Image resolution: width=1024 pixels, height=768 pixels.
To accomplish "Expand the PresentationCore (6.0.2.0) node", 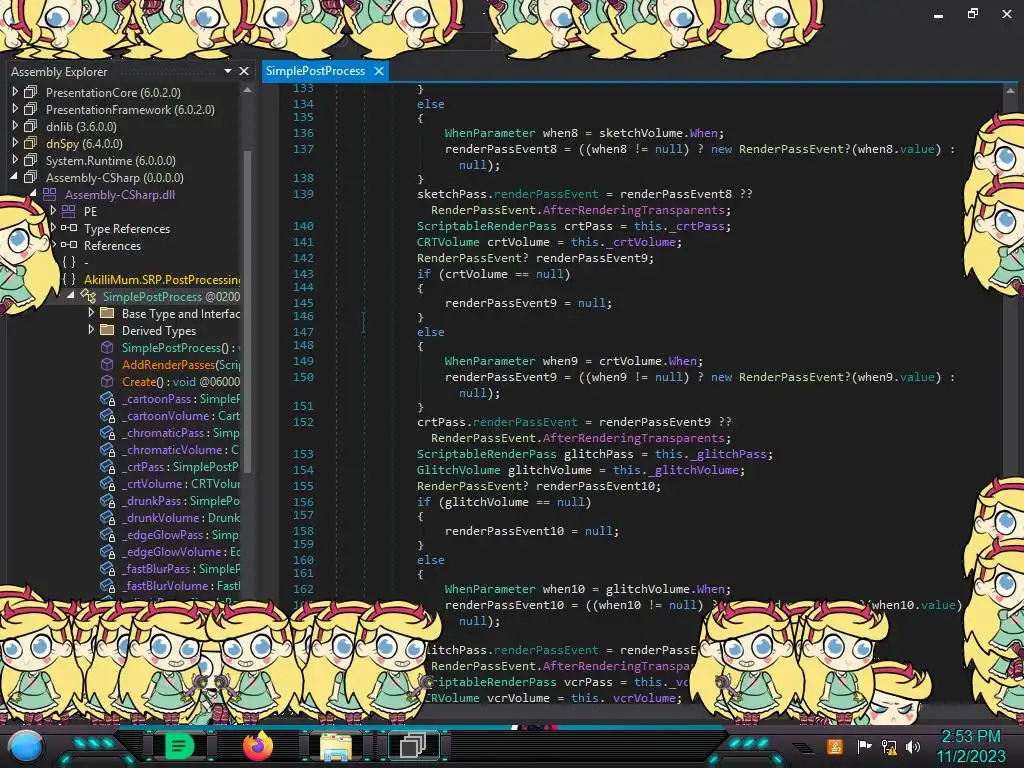I will [x=14, y=92].
